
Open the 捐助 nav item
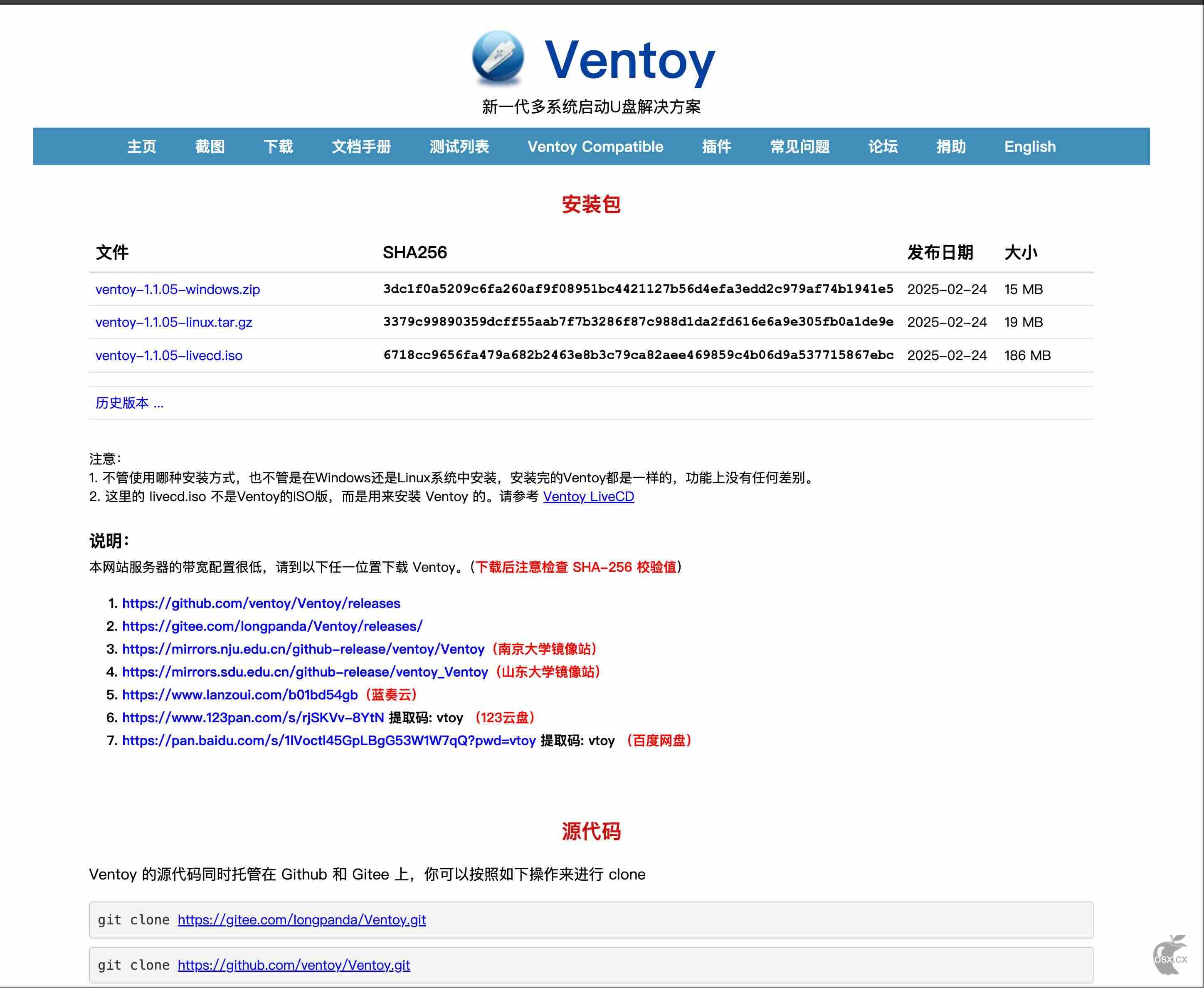pyautogui.click(x=951, y=146)
